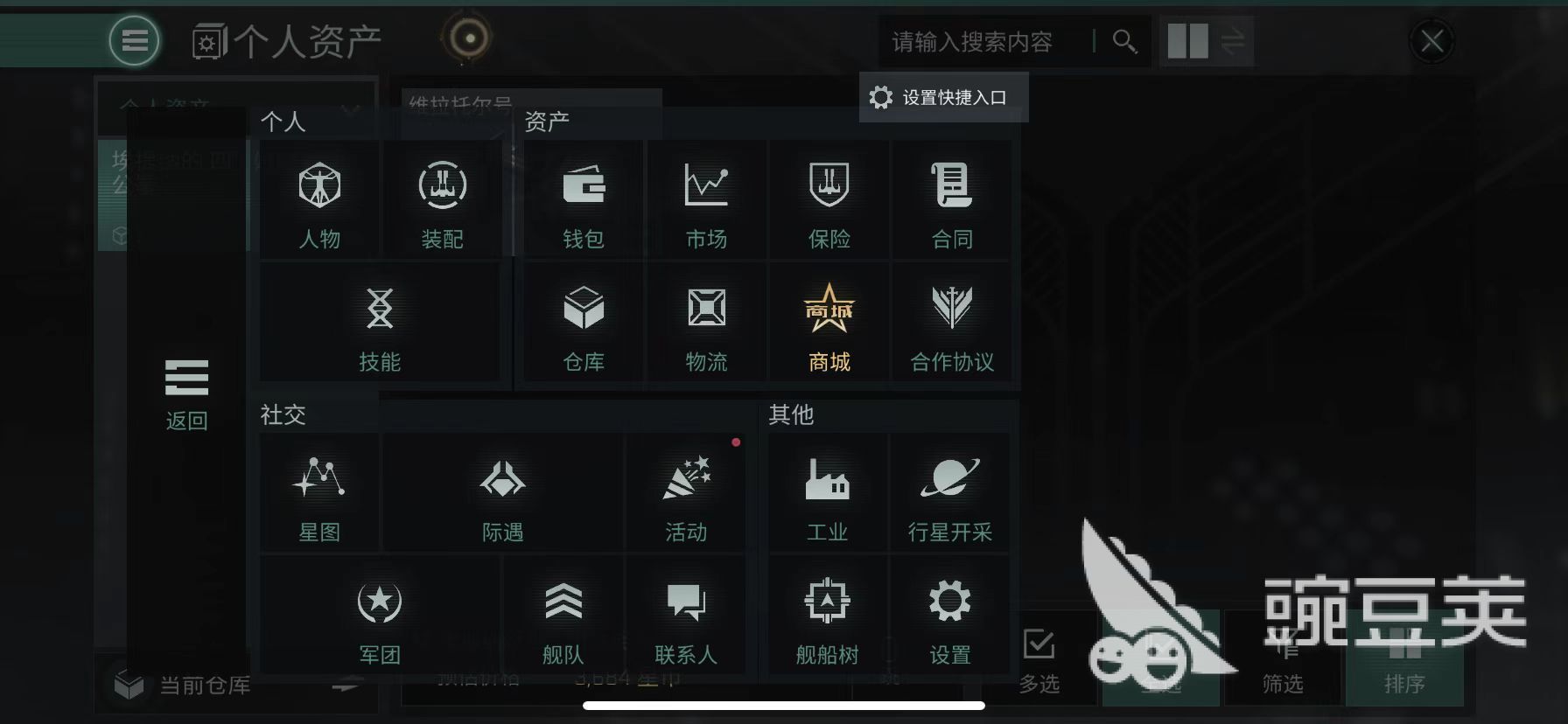Open the 行星开采 planetary mining icon

tap(950, 492)
